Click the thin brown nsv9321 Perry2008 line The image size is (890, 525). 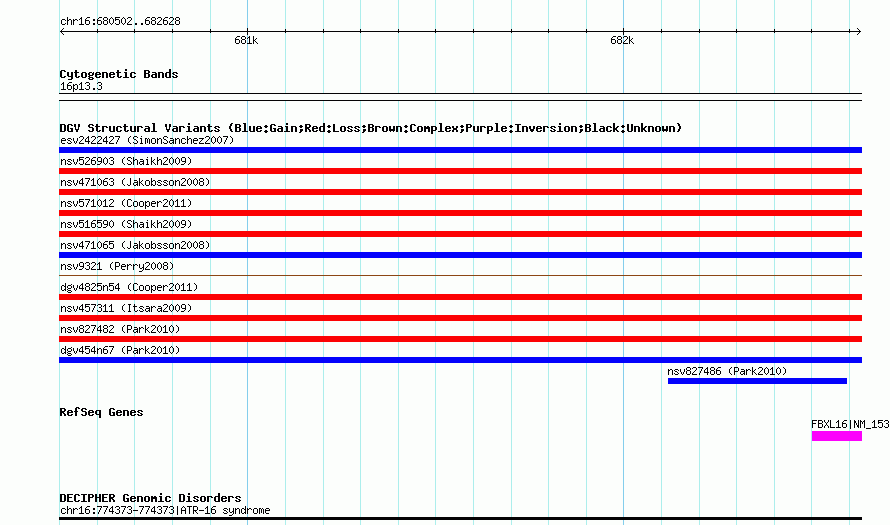coord(460,276)
